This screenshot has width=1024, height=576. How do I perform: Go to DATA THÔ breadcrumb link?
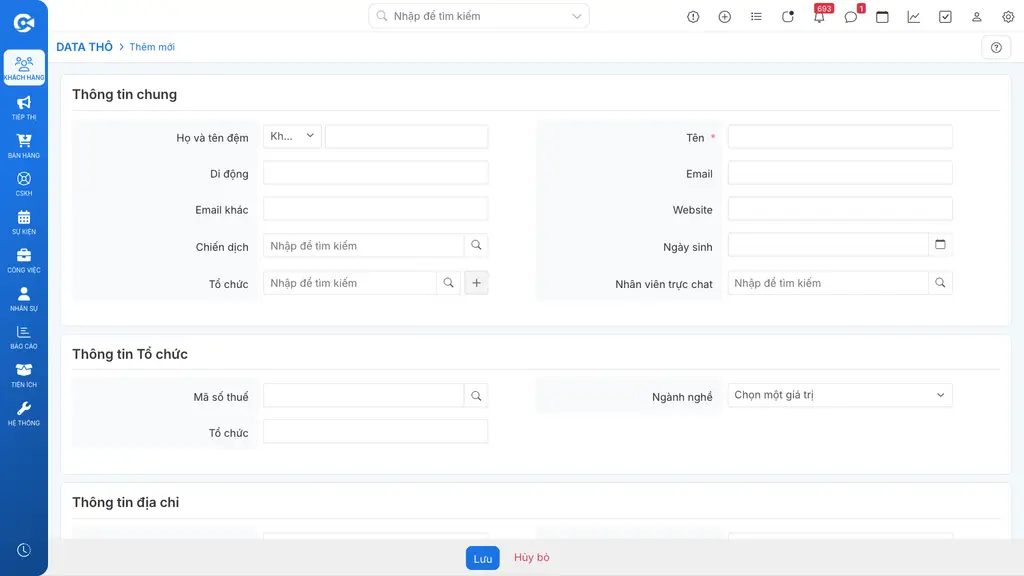click(84, 47)
